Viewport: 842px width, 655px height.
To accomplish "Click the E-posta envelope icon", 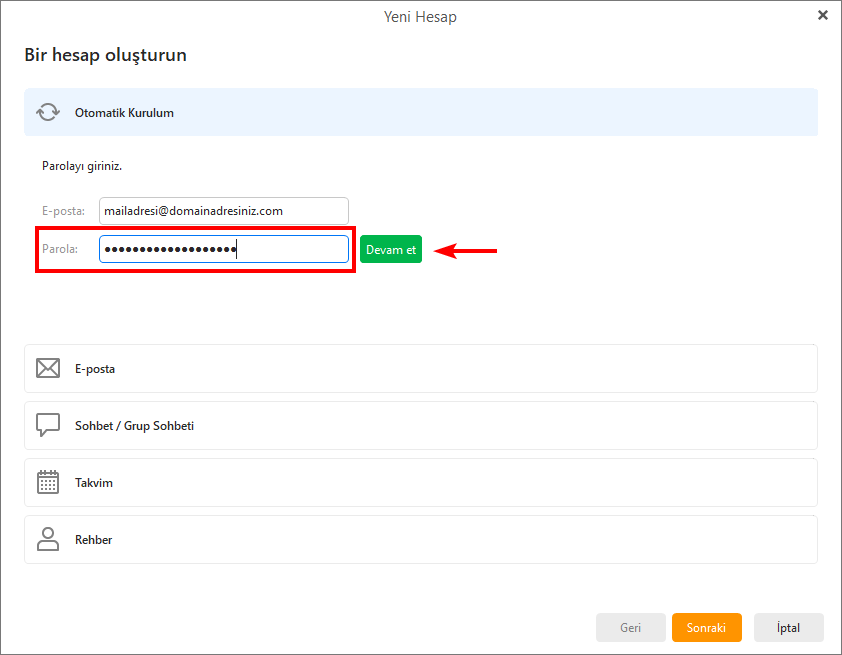I will tap(47, 369).
